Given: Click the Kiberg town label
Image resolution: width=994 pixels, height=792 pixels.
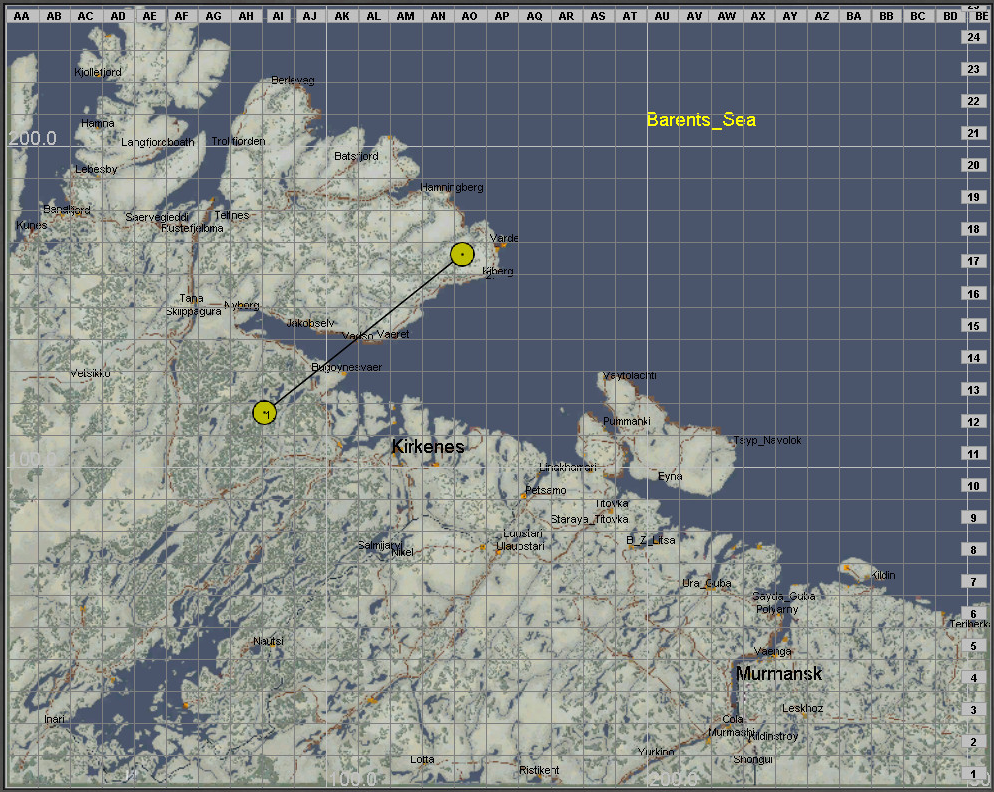Looking at the screenshot, I should [x=498, y=271].
